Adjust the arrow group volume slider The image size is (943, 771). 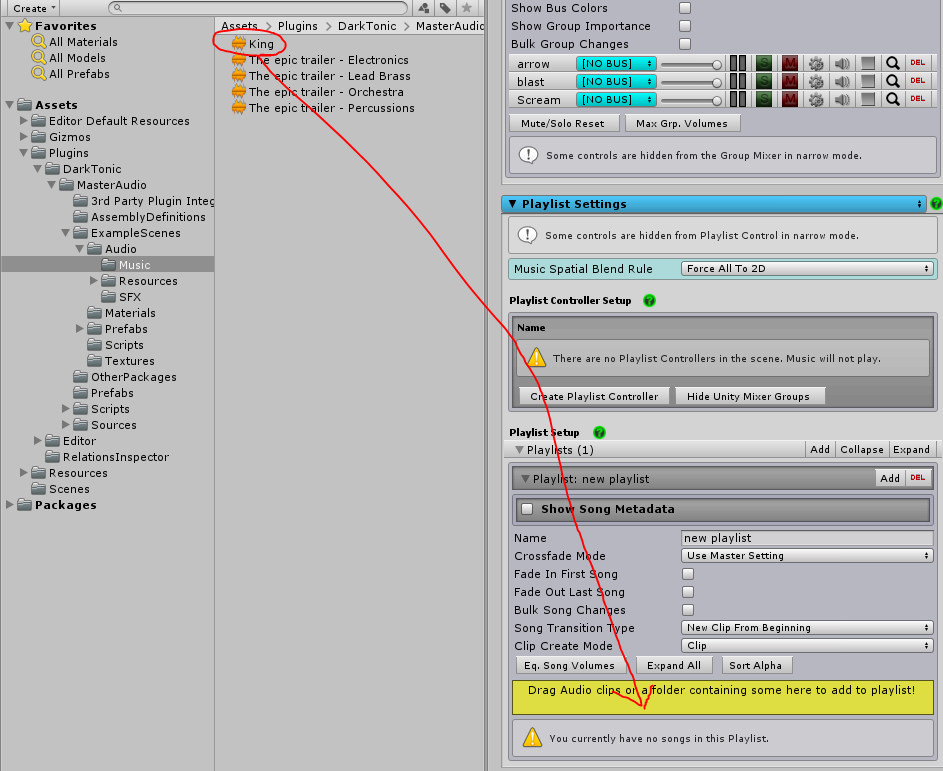coord(690,63)
